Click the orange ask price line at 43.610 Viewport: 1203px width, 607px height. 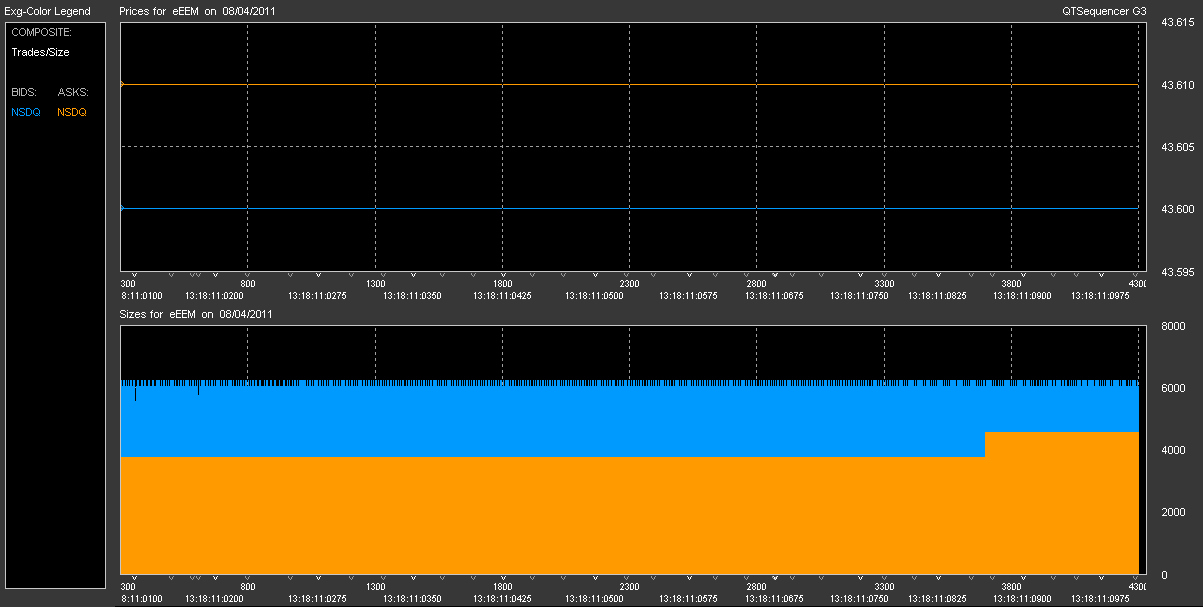(629, 85)
